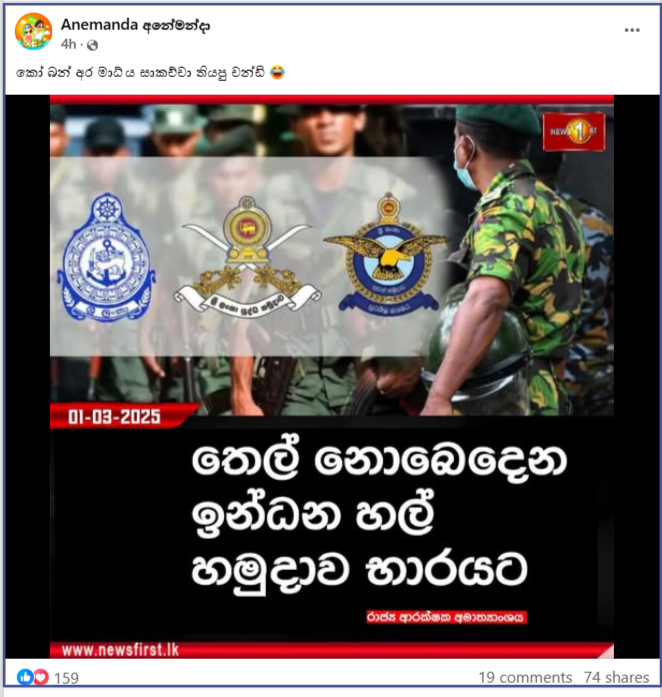Screen dimensions: 662x697
Task: View the 74 shares list
Action: (x=617, y=677)
